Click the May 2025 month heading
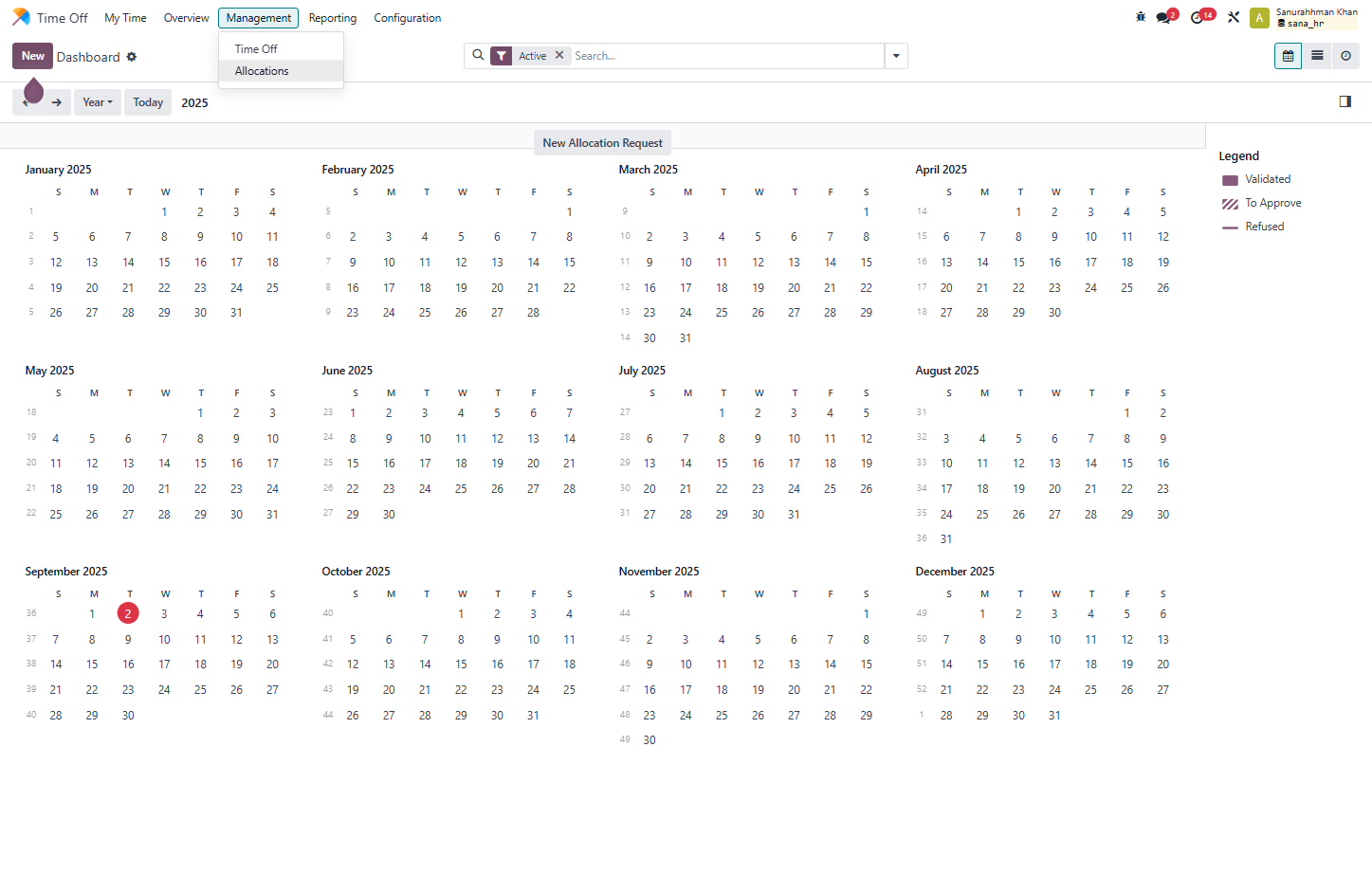Screen dimensions: 1372x874 [x=49, y=371]
